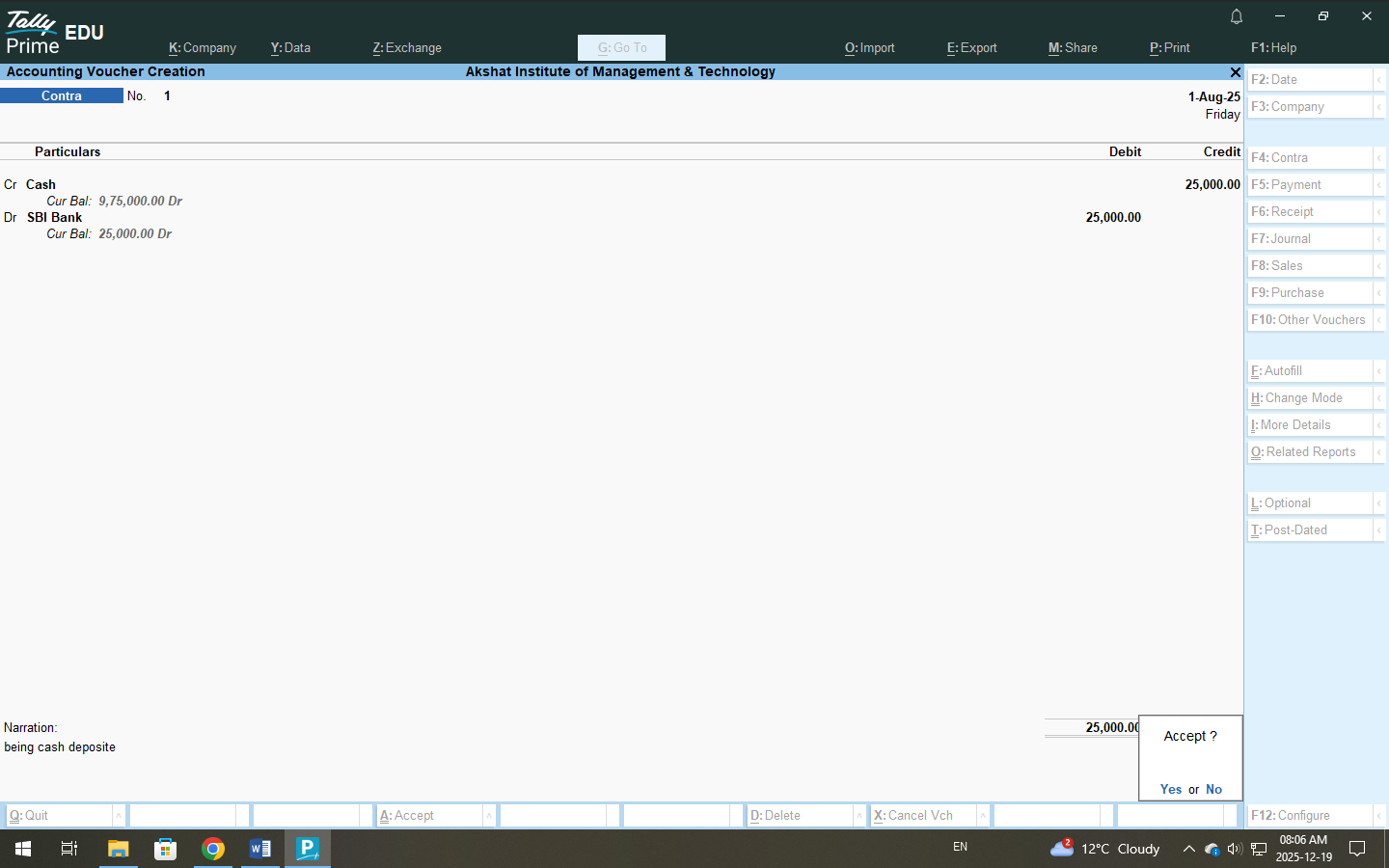1389x868 pixels.
Task: Open the Go To search box
Action: pyautogui.click(x=621, y=47)
